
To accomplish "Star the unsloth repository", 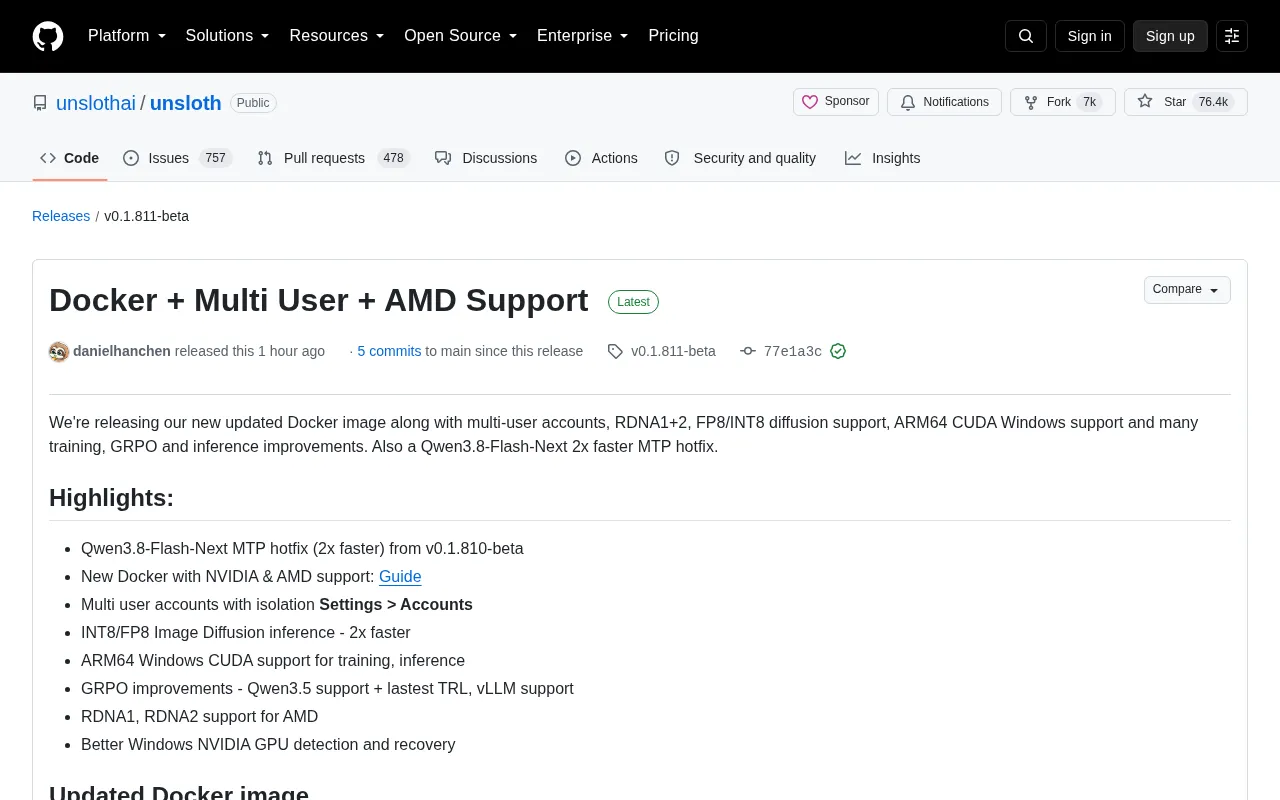I will [x=1186, y=102].
